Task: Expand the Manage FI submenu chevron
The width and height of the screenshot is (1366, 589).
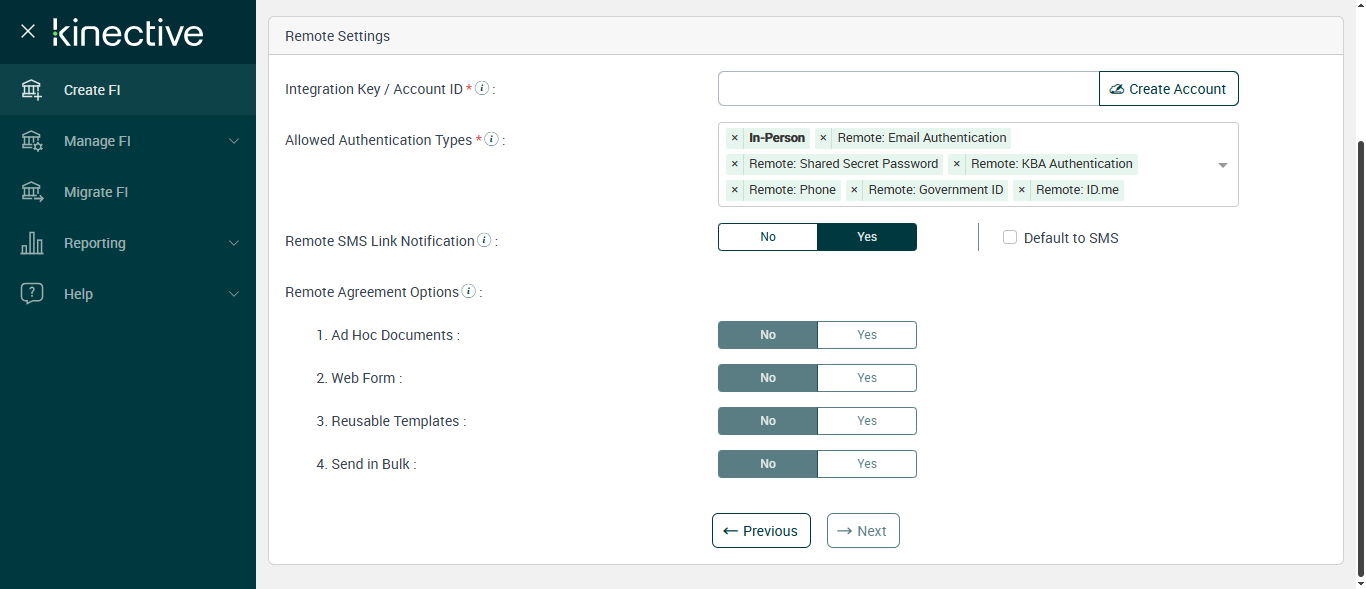Action: pyautogui.click(x=234, y=141)
